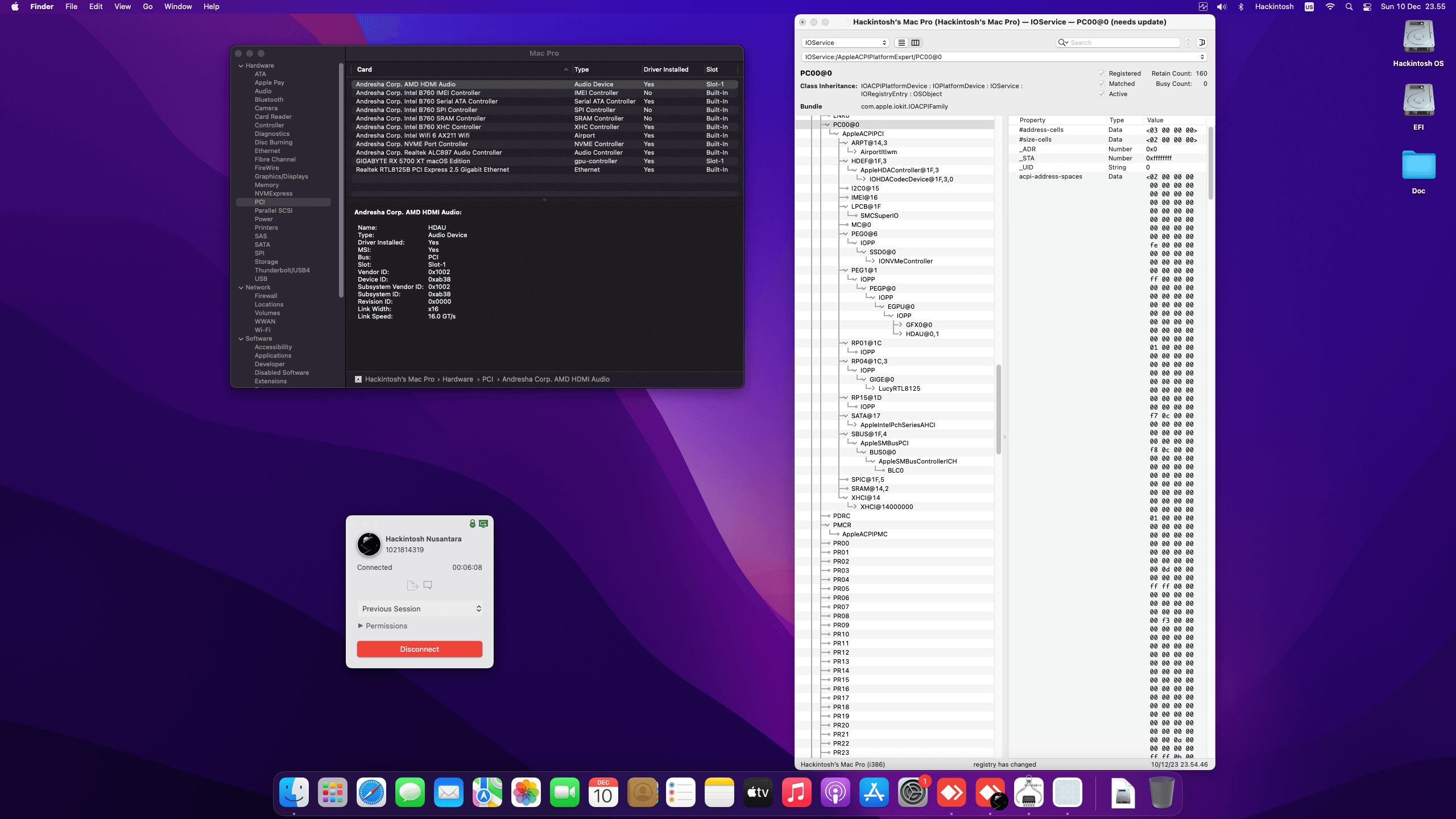1456x819 pixels.
Task: Toggle the inspector sidebar panel icon
Action: (x=1202, y=43)
